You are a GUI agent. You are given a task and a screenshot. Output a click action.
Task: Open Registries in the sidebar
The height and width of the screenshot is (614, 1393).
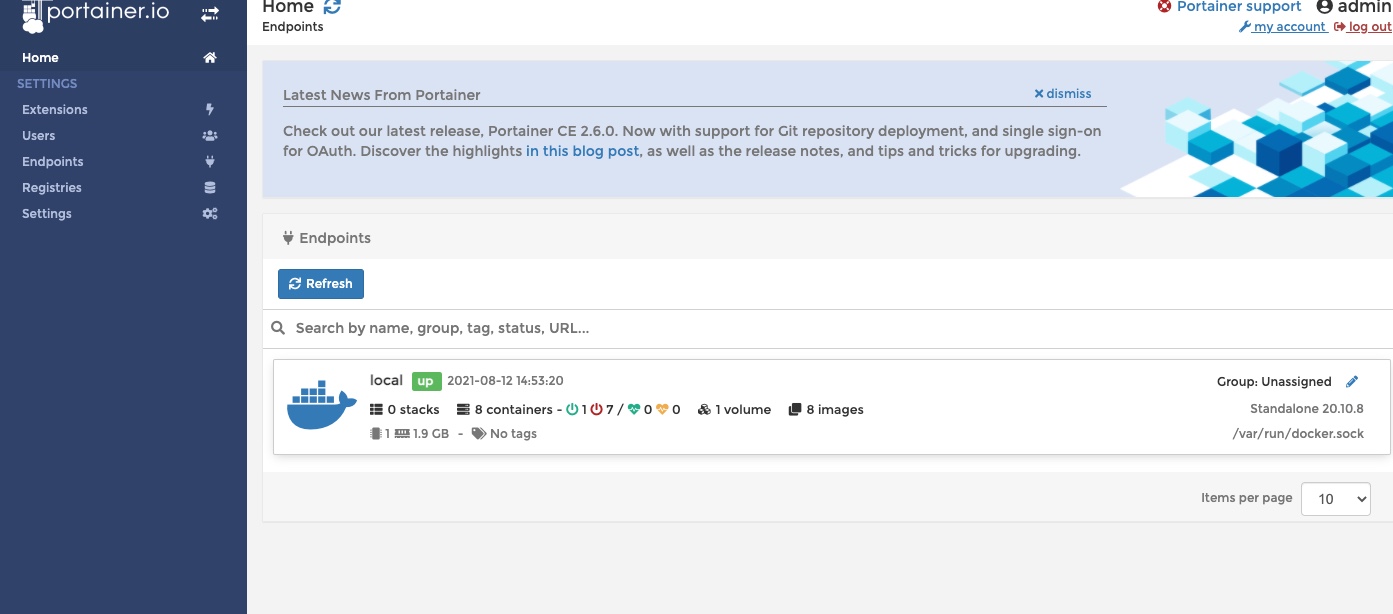pos(52,187)
